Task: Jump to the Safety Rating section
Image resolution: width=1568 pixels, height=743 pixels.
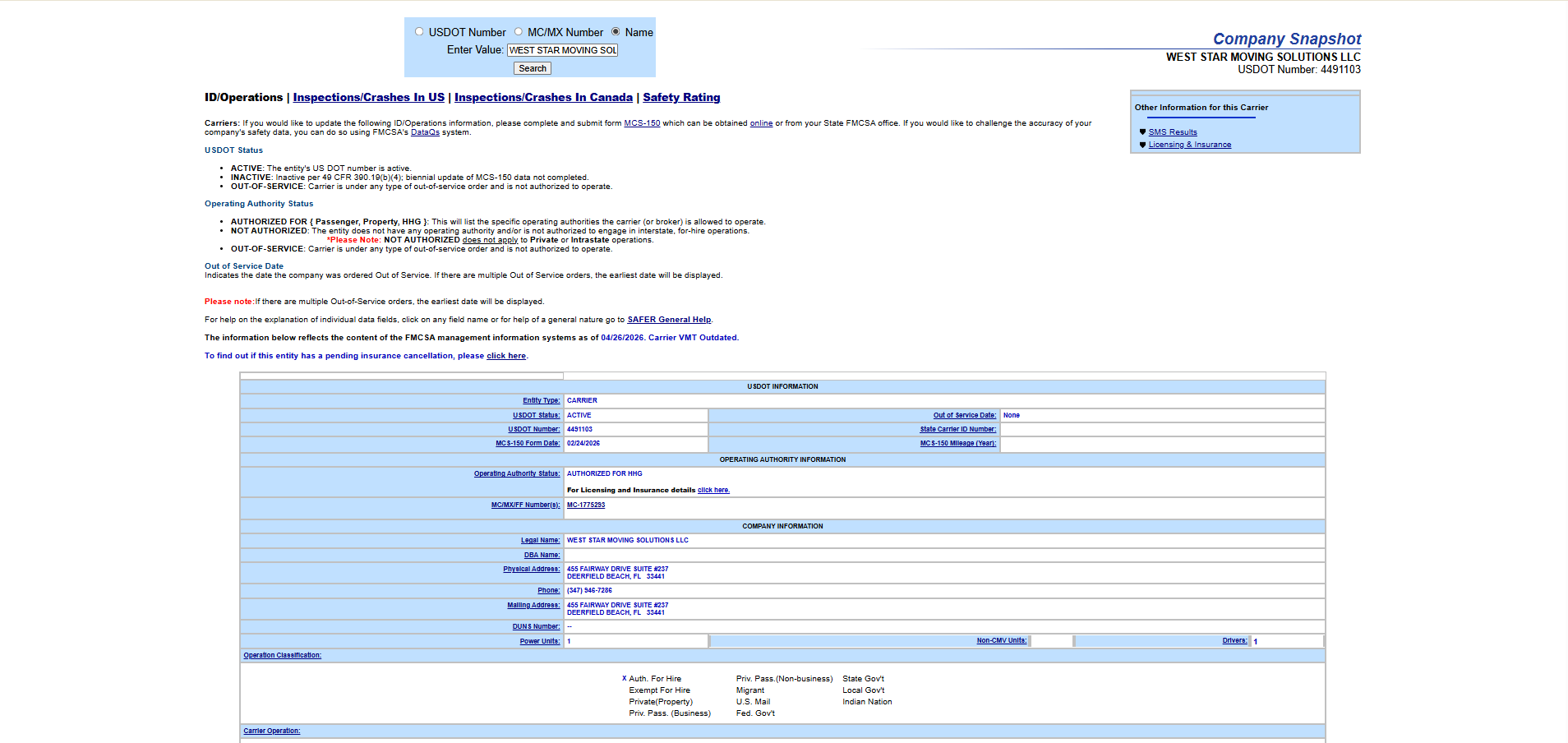Action: click(681, 97)
